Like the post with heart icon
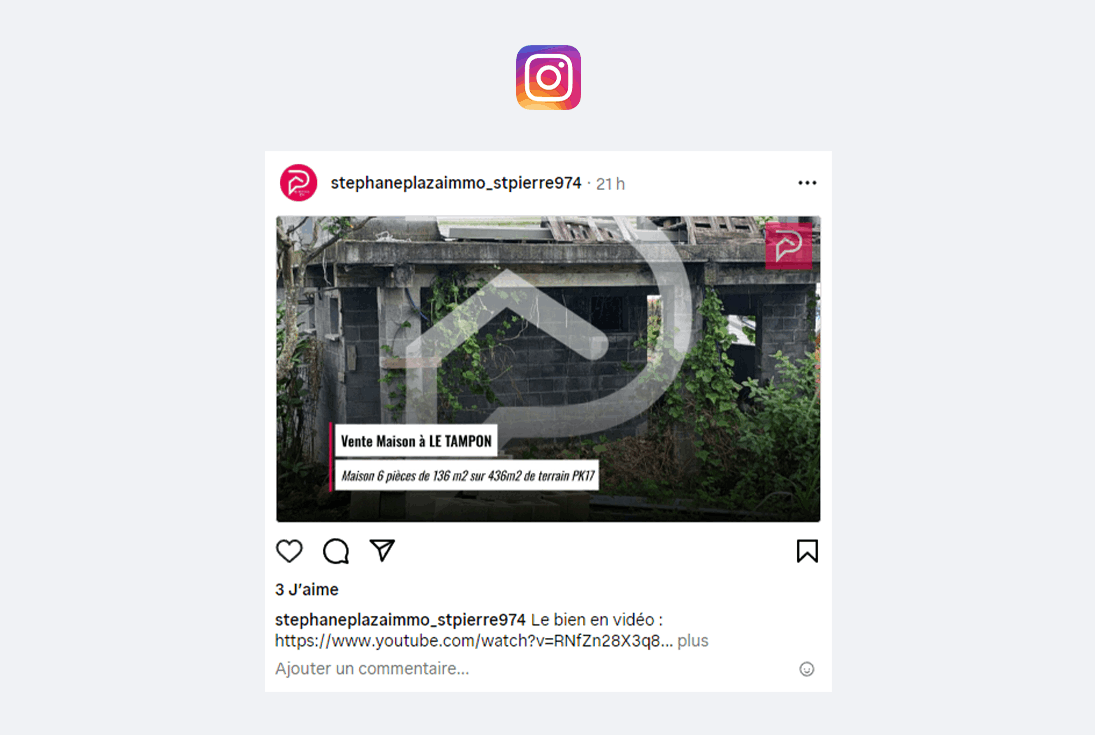This screenshot has height=735, width=1095. coord(289,551)
